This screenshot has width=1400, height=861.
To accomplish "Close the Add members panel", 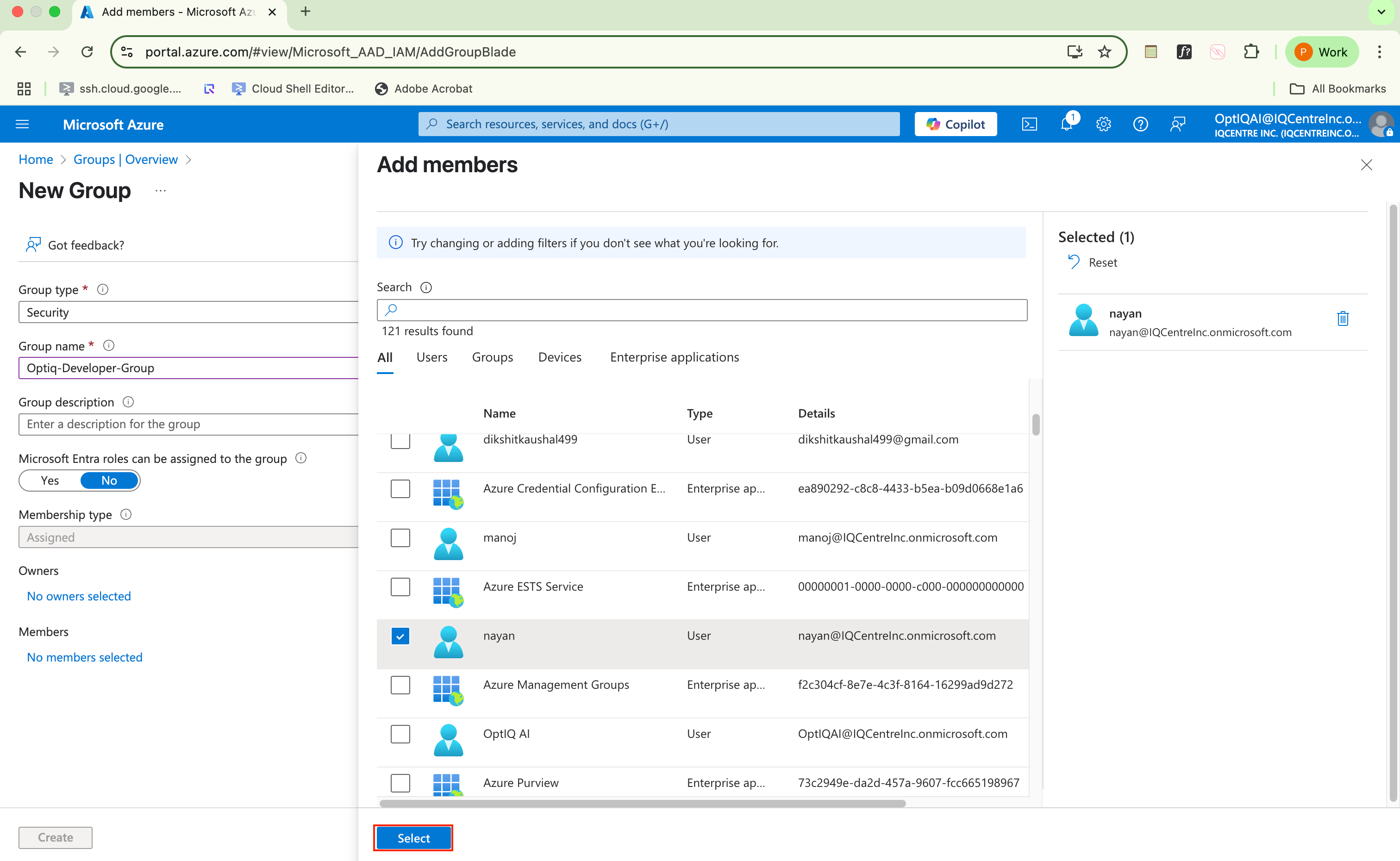I will [1366, 165].
